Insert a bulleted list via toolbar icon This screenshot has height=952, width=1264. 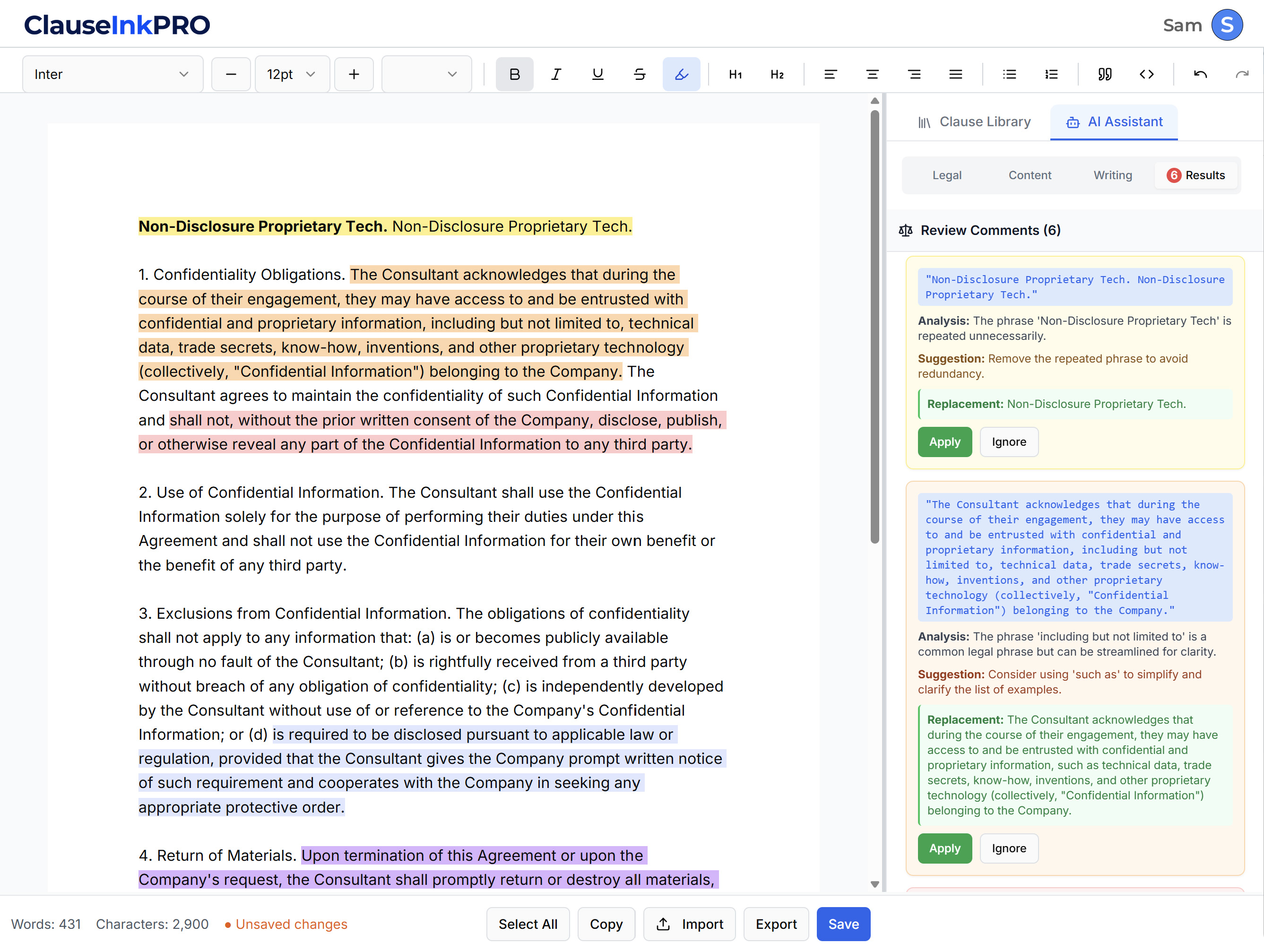pos(1010,74)
